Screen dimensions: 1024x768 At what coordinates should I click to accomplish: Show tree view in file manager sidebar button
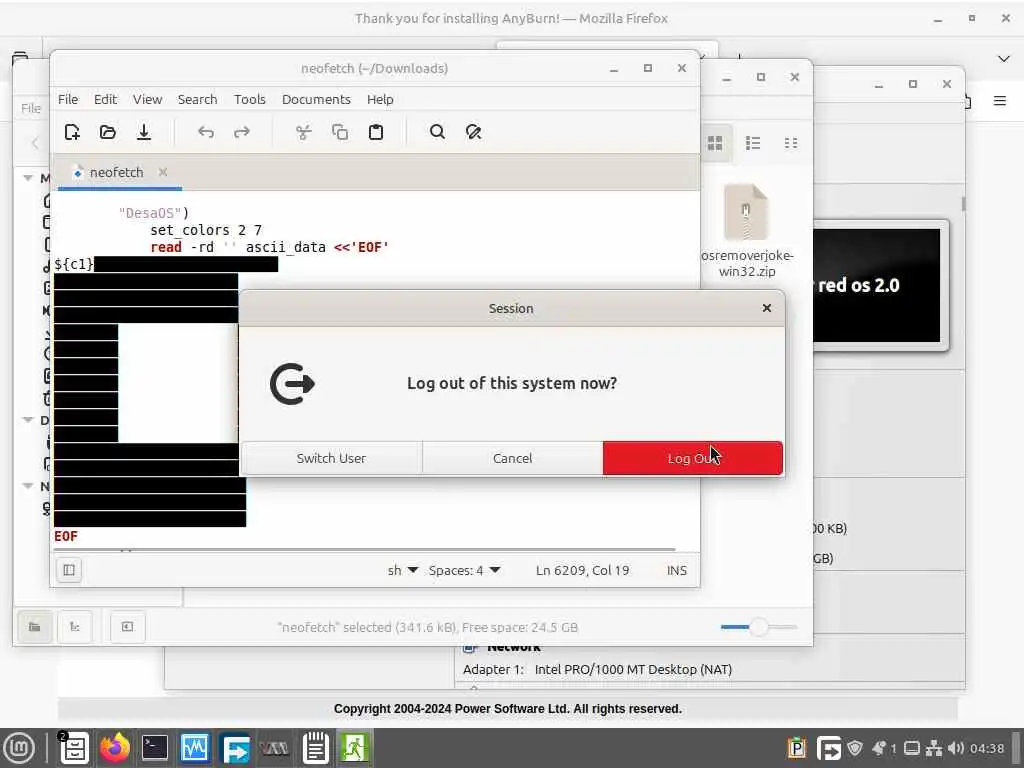point(74,627)
